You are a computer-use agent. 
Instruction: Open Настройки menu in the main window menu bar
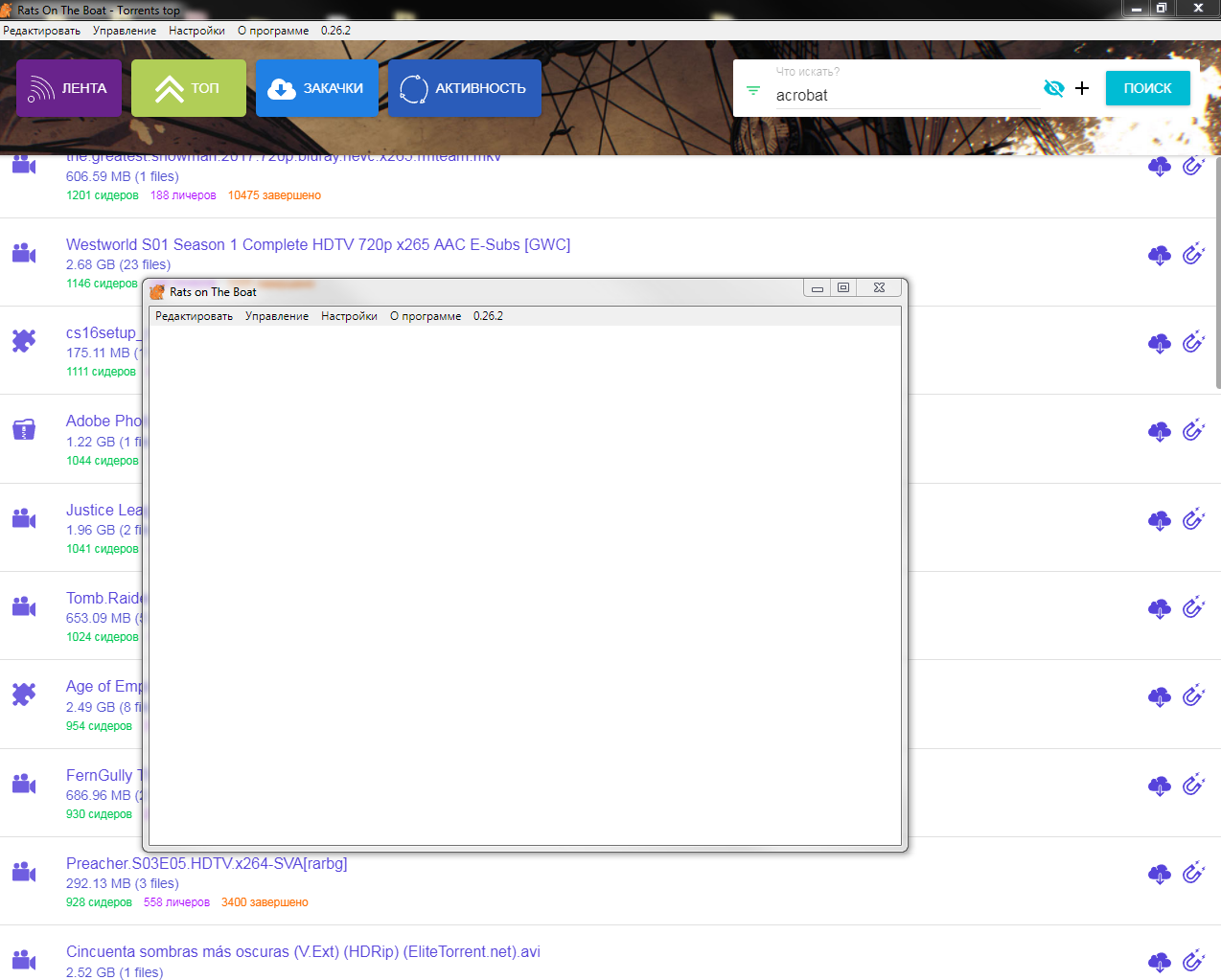click(x=196, y=31)
